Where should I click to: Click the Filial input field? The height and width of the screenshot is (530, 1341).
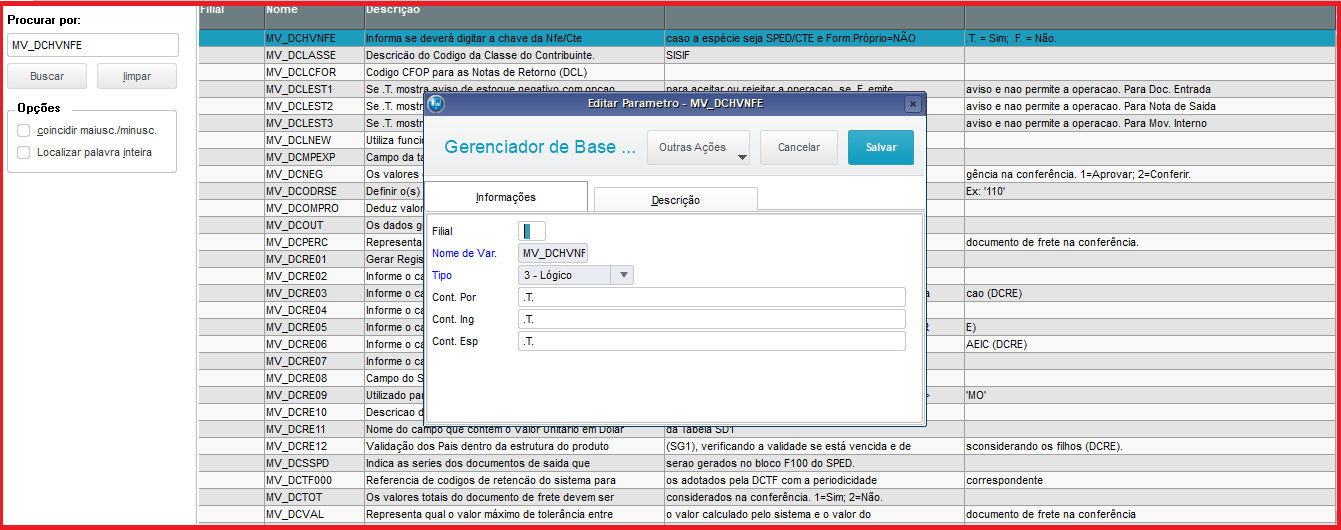point(532,231)
